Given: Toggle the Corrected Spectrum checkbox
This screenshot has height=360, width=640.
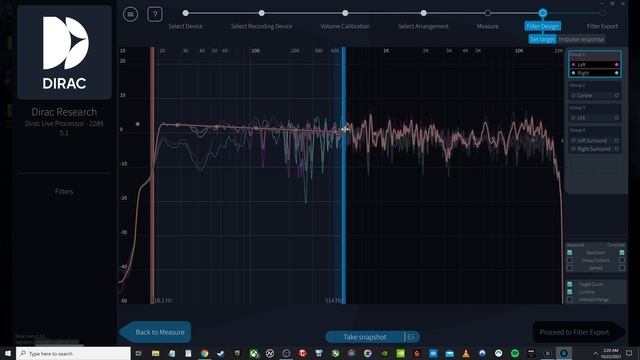Looking at the screenshot, I should tap(622, 253).
